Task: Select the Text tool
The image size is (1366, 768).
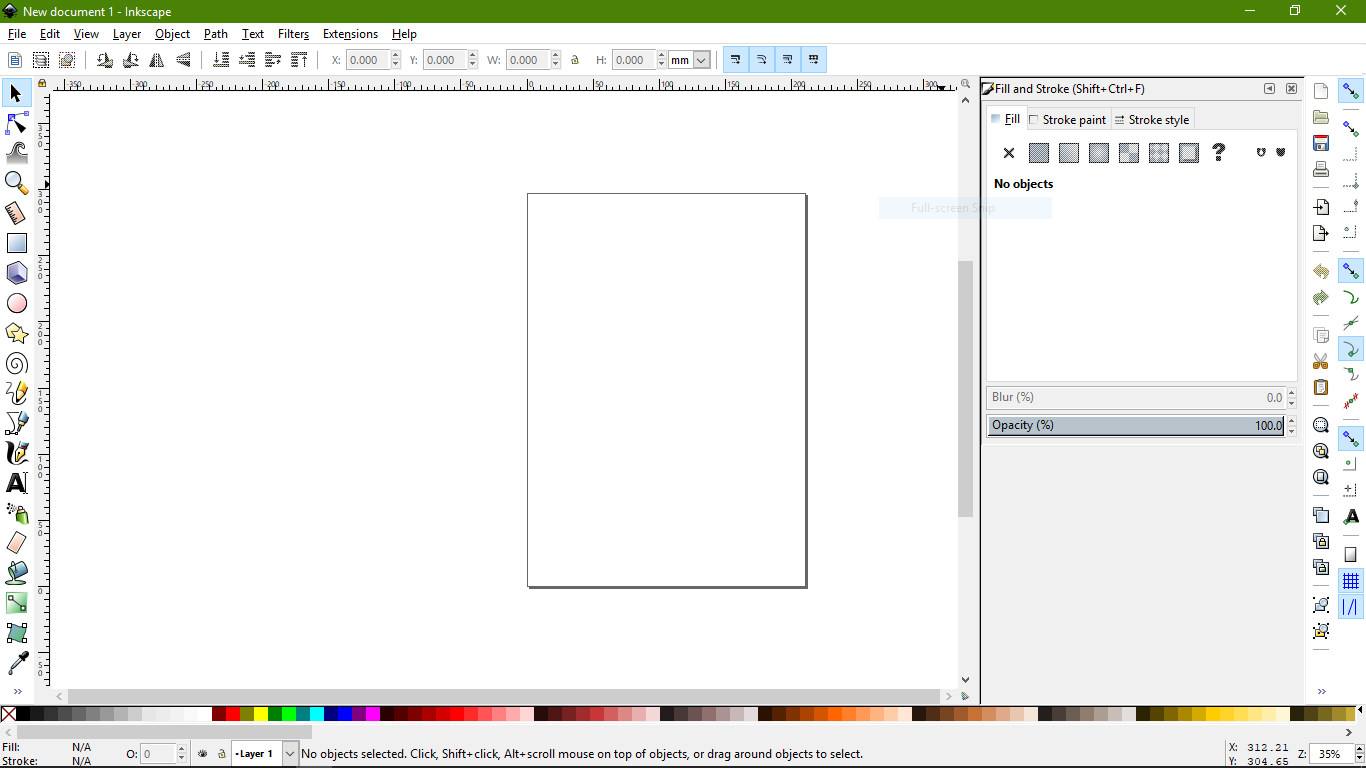Action: click(17, 483)
